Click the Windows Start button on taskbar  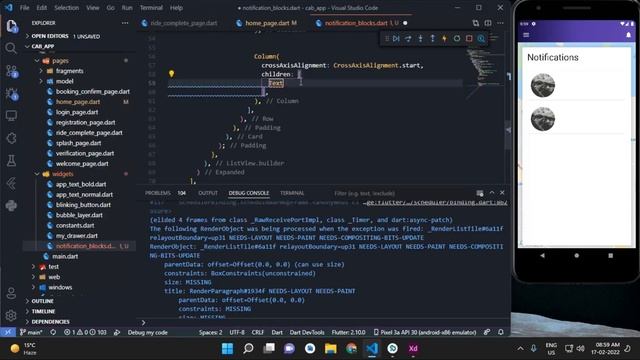point(227,348)
